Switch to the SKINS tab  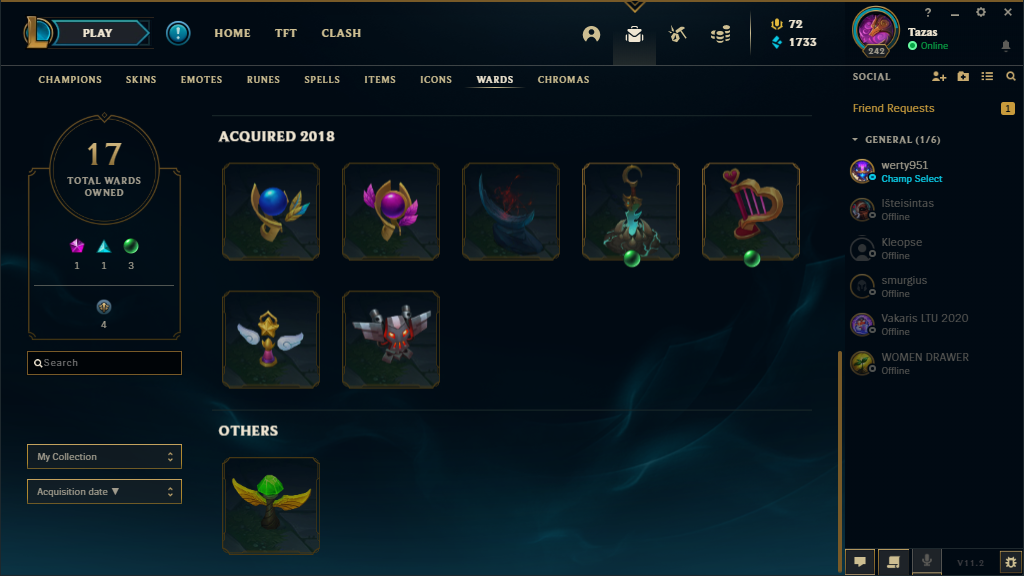pyautogui.click(x=141, y=80)
